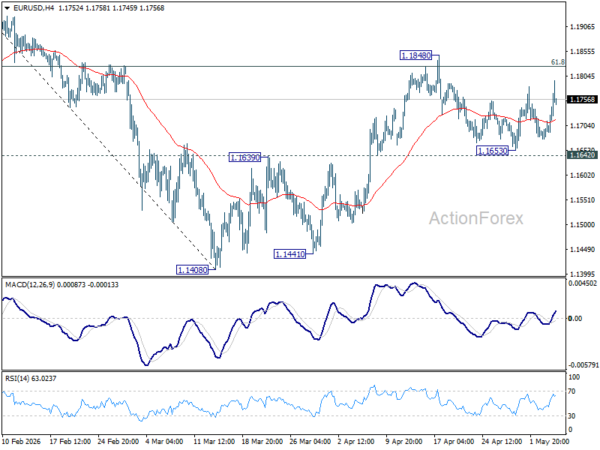Click the 26 Mar 04:00 time label
Image resolution: width=600 pixels, height=450 pixels.
(x=310, y=442)
